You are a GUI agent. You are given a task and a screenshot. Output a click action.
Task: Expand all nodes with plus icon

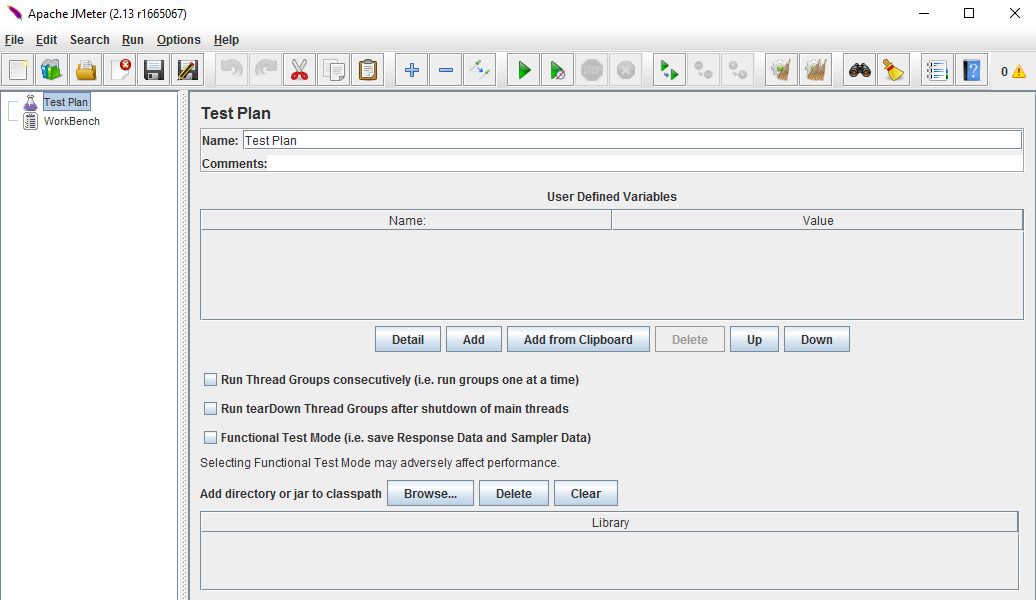click(x=412, y=70)
